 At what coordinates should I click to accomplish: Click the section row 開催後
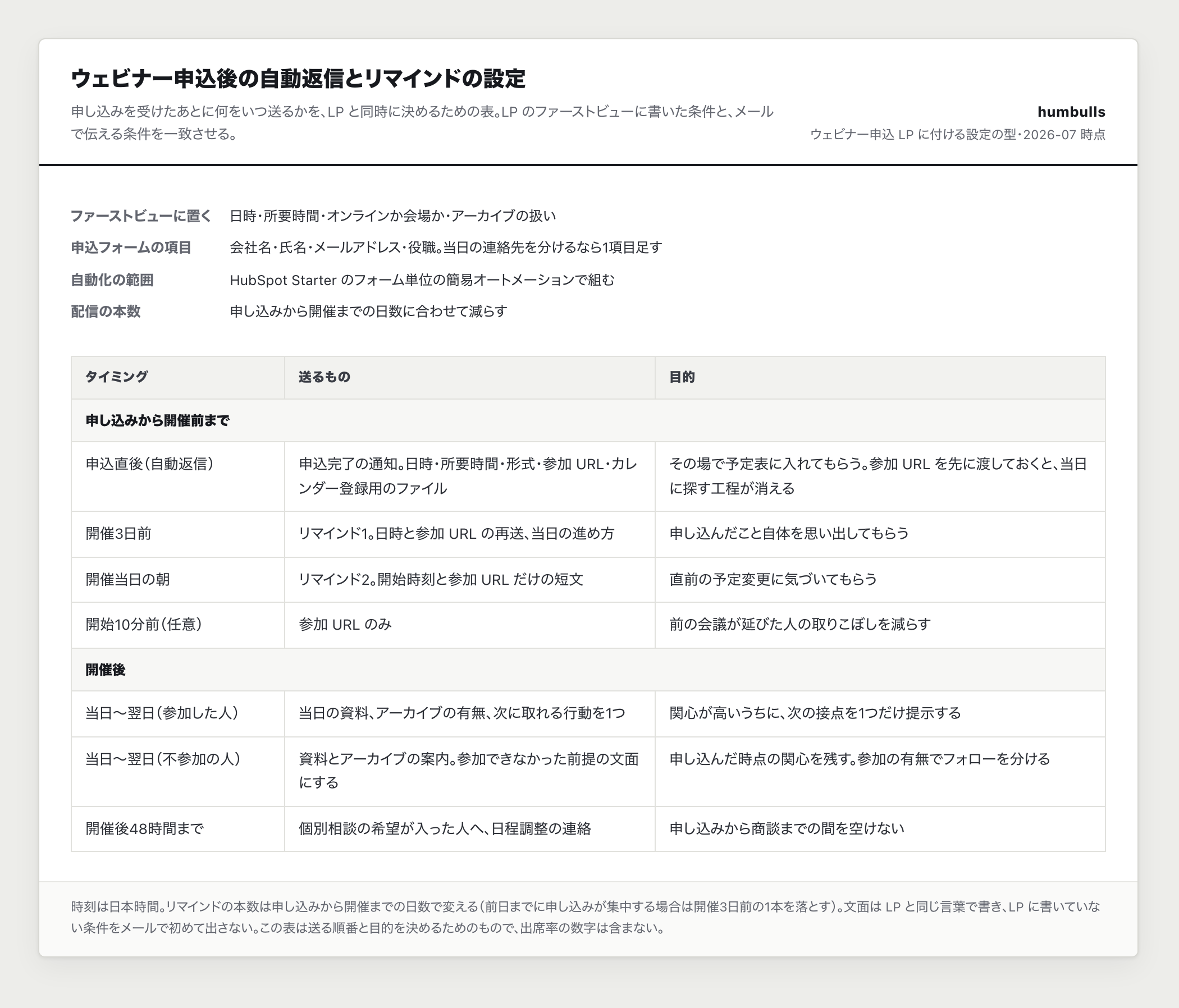coord(588,670)
